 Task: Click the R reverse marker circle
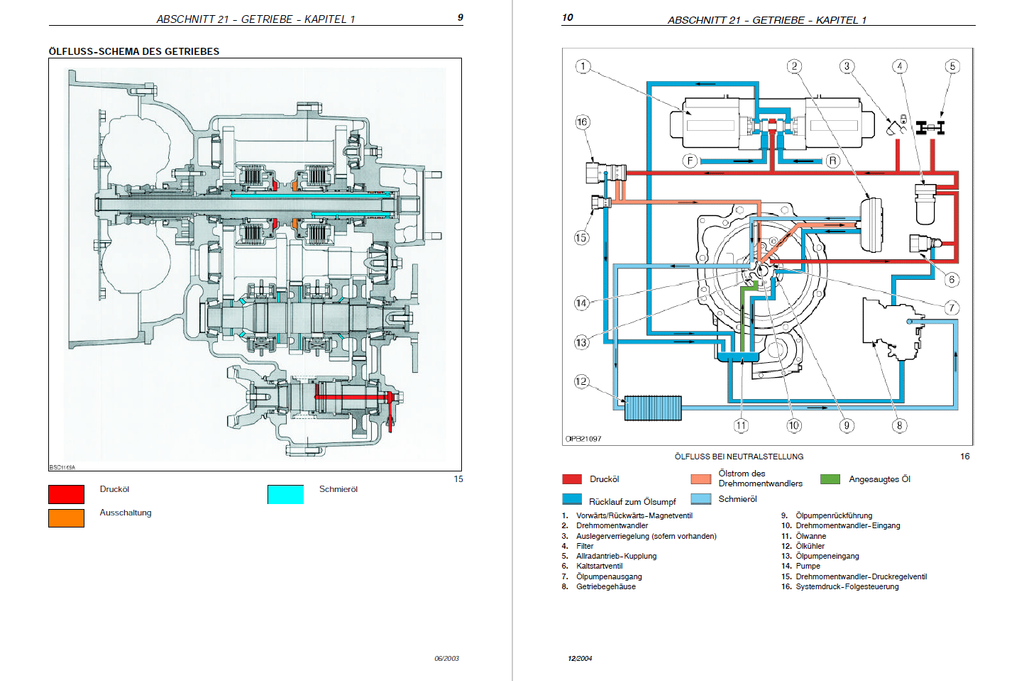coord(832,161)
